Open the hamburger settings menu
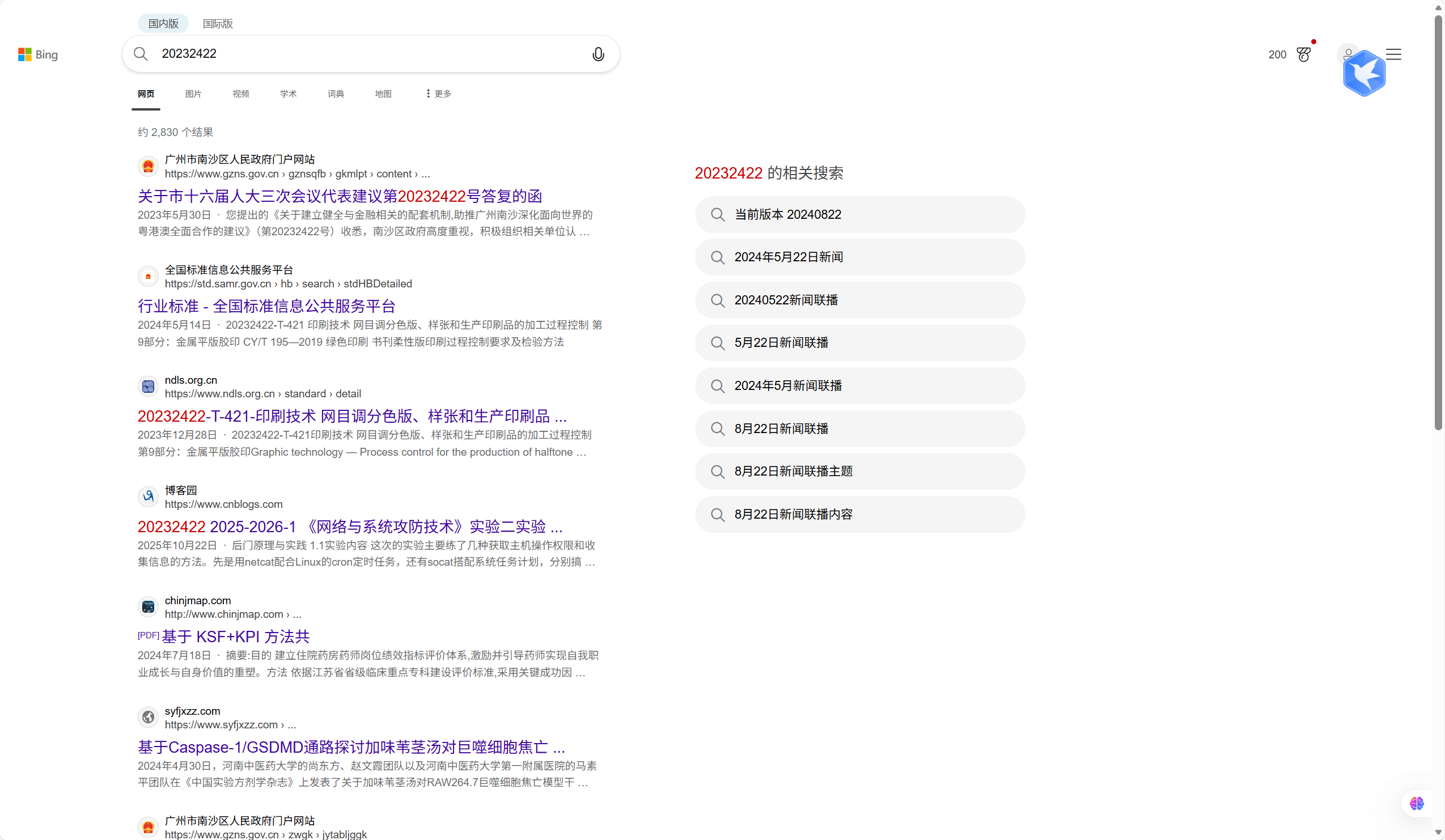The height and width of the screenshot is (840, 1445). (x=1393, y=54)
